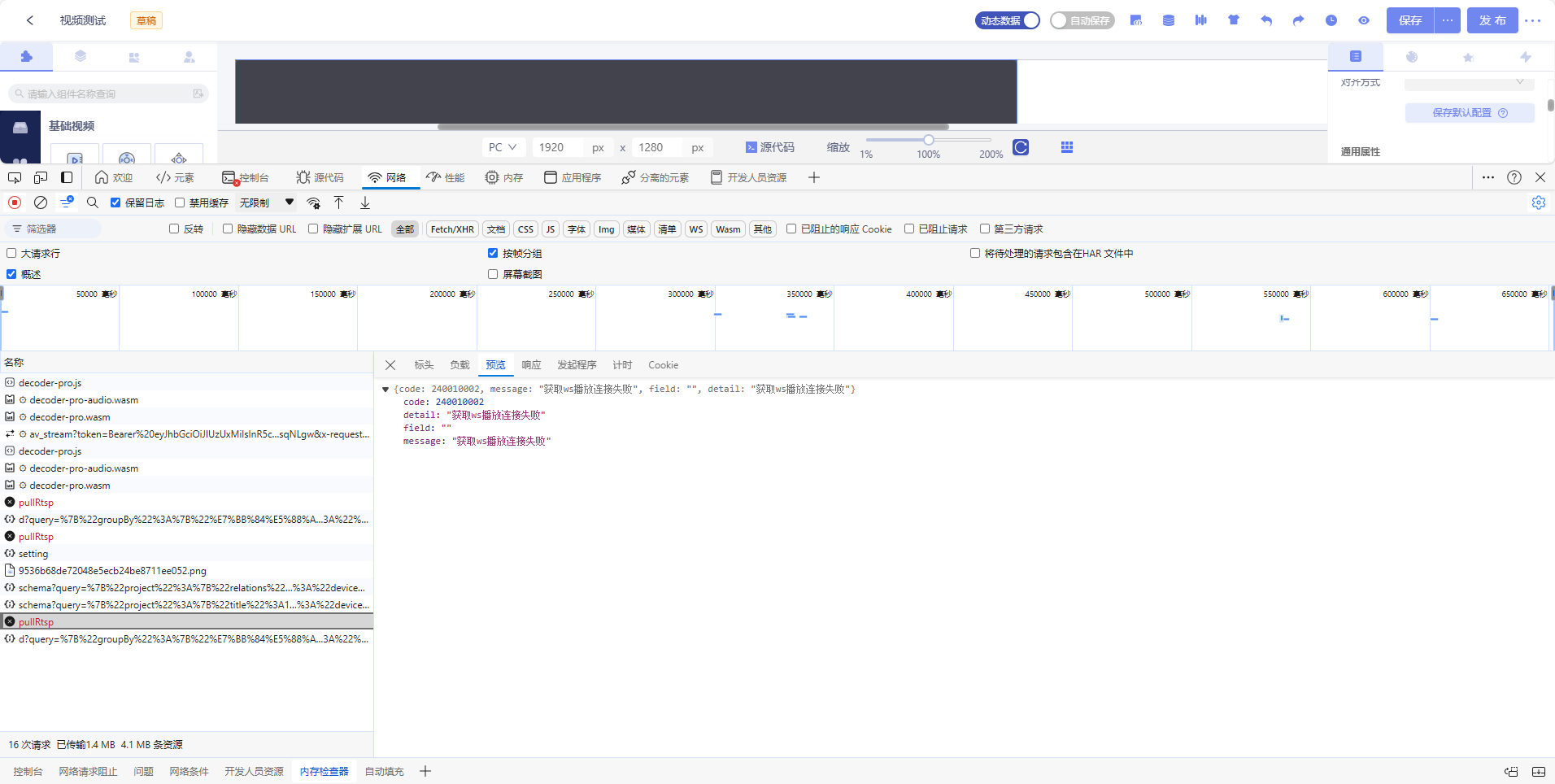Click the 源代码 button under canvas
The width and height of the screenshot is (1555, 784).
[769, 147]
